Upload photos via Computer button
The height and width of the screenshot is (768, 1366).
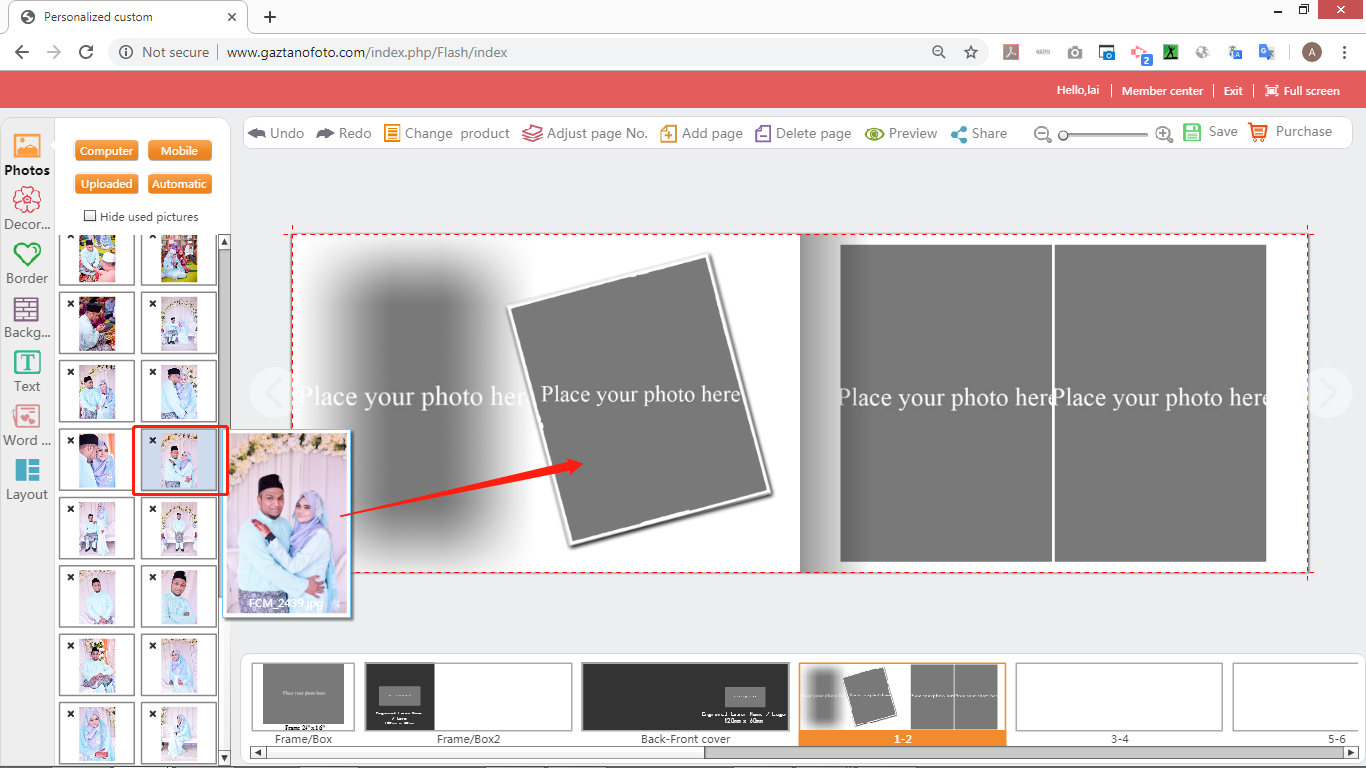pyautogui.click(x=107, y=151)
